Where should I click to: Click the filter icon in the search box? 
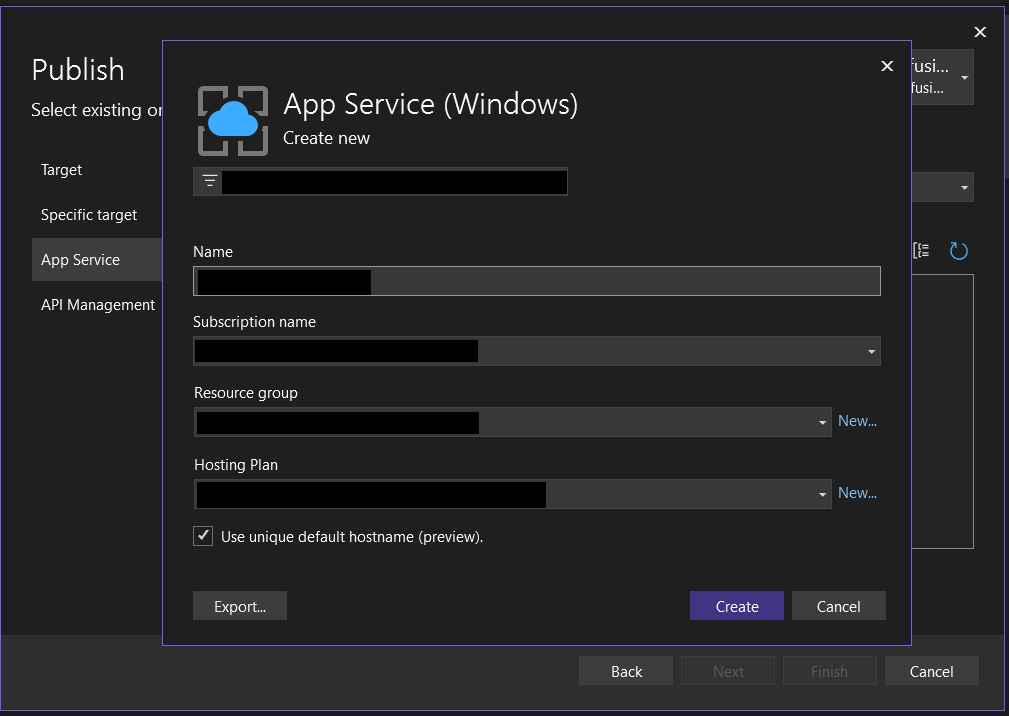coord(207,181)
